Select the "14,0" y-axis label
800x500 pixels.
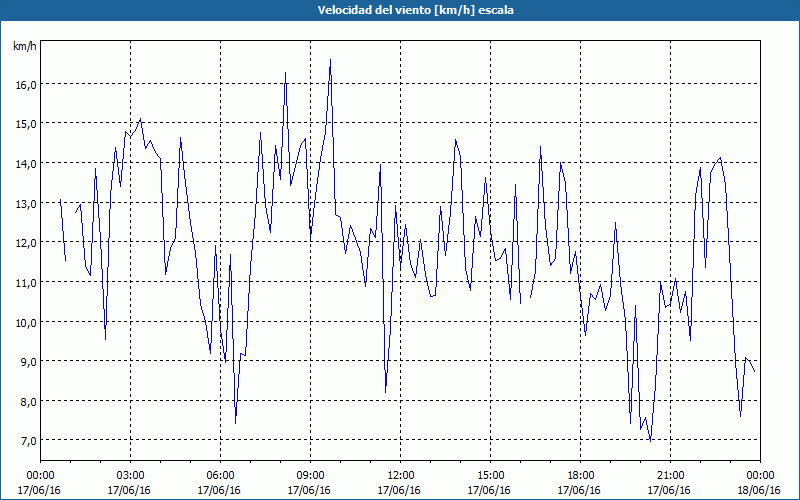(x=26, y=164)
